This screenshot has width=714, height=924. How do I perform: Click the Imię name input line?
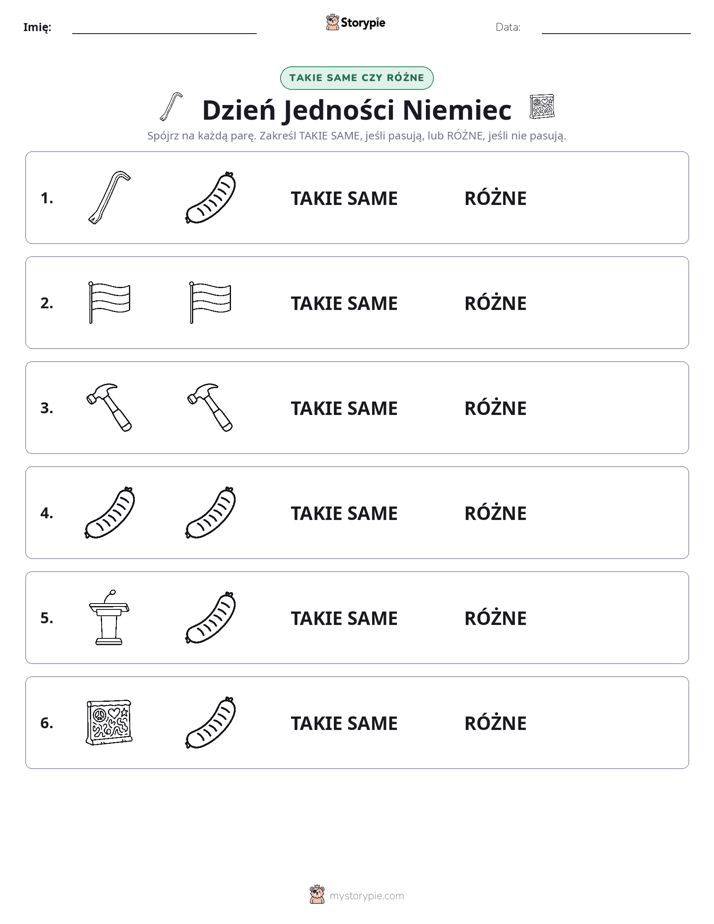pos(164,28)
